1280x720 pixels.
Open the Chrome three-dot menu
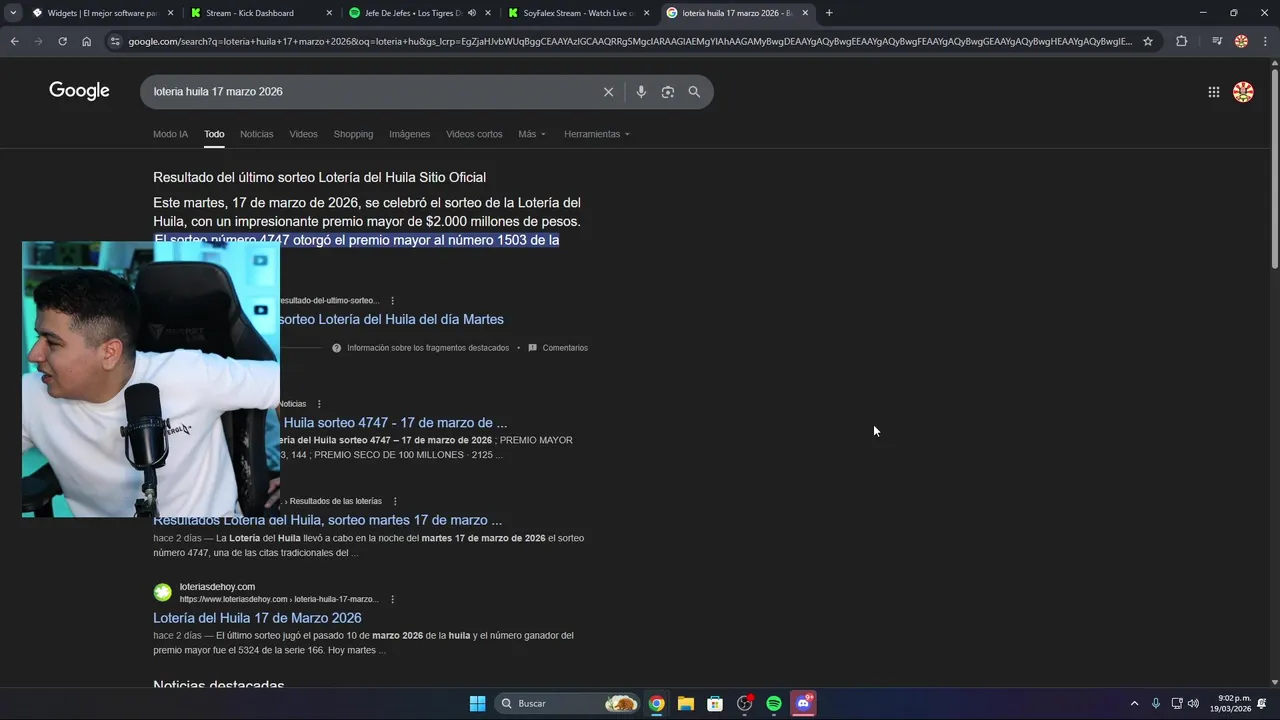1264,41
